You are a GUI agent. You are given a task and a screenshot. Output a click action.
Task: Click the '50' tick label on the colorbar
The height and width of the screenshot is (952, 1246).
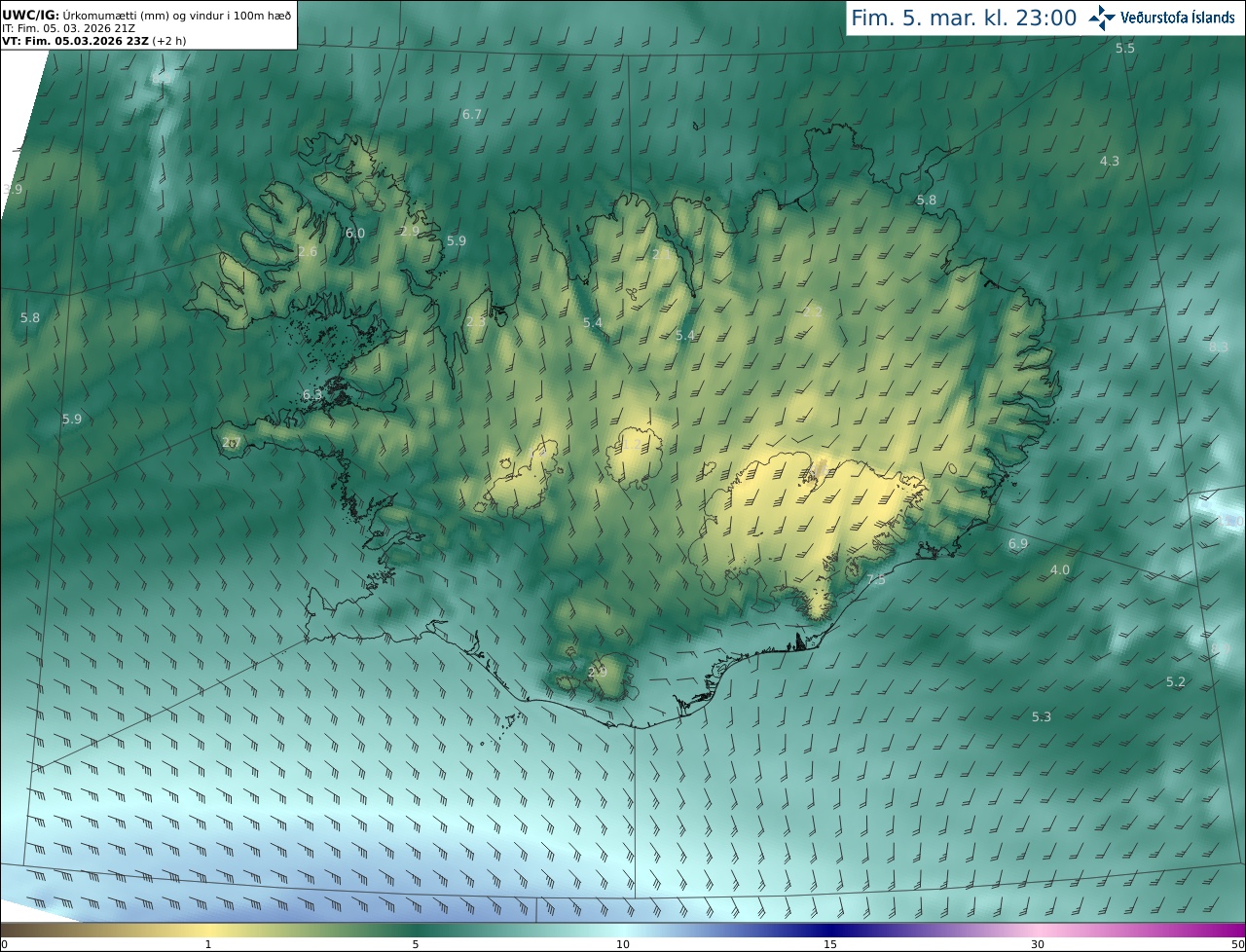1237,944
